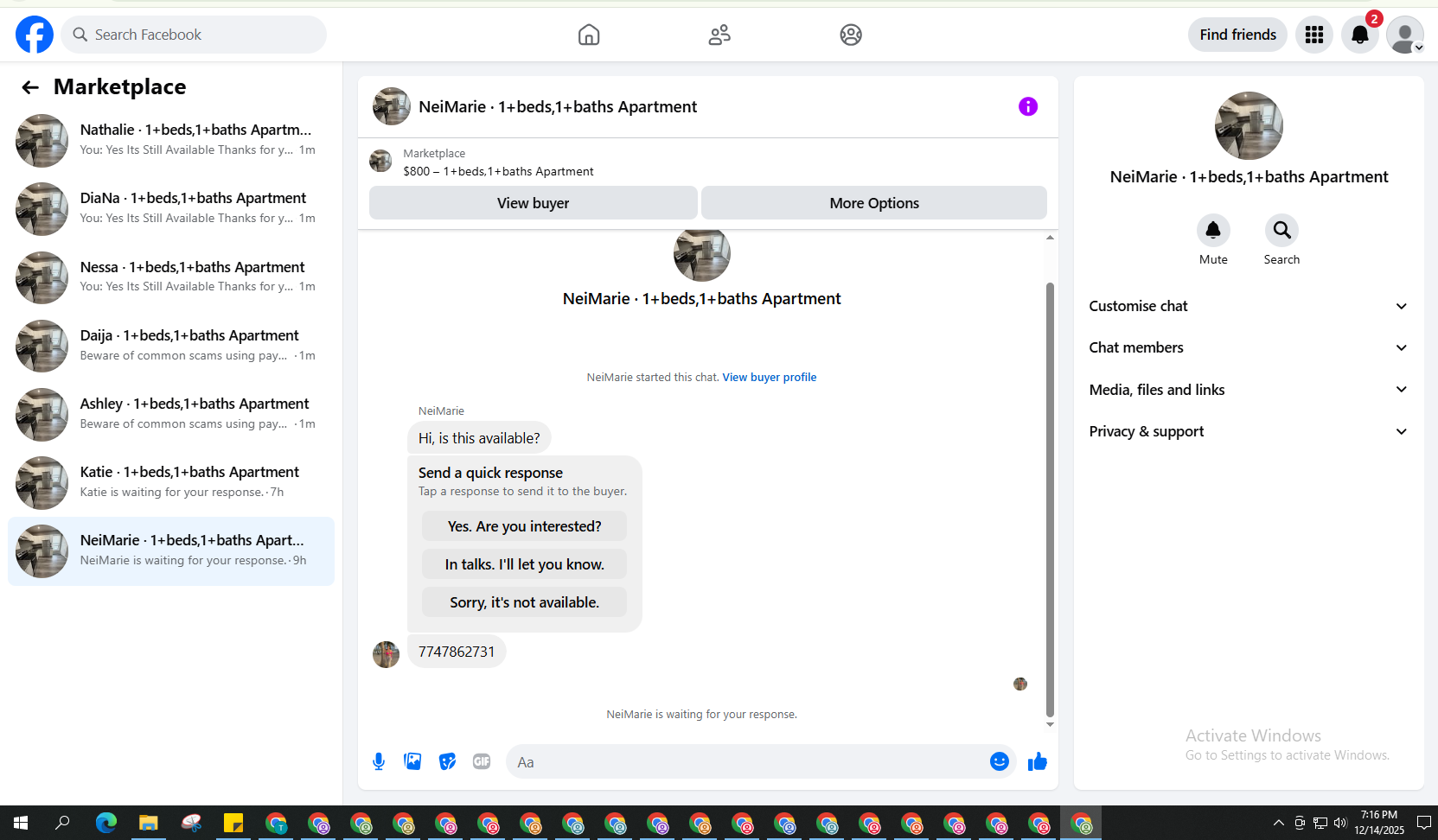Click the back arrow next to Marketplace
Image resolution: width=1438 pixels, height=840 pixels.
tap(30, 87)
